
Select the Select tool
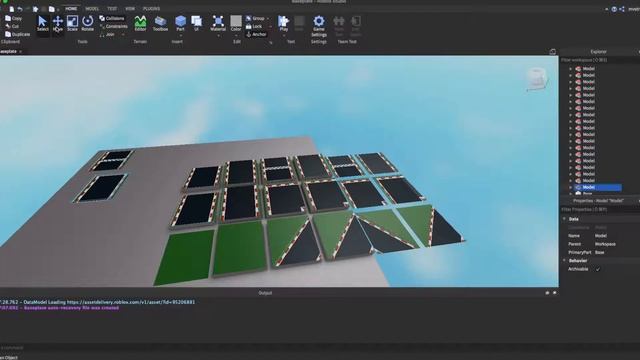click(42, 24)
